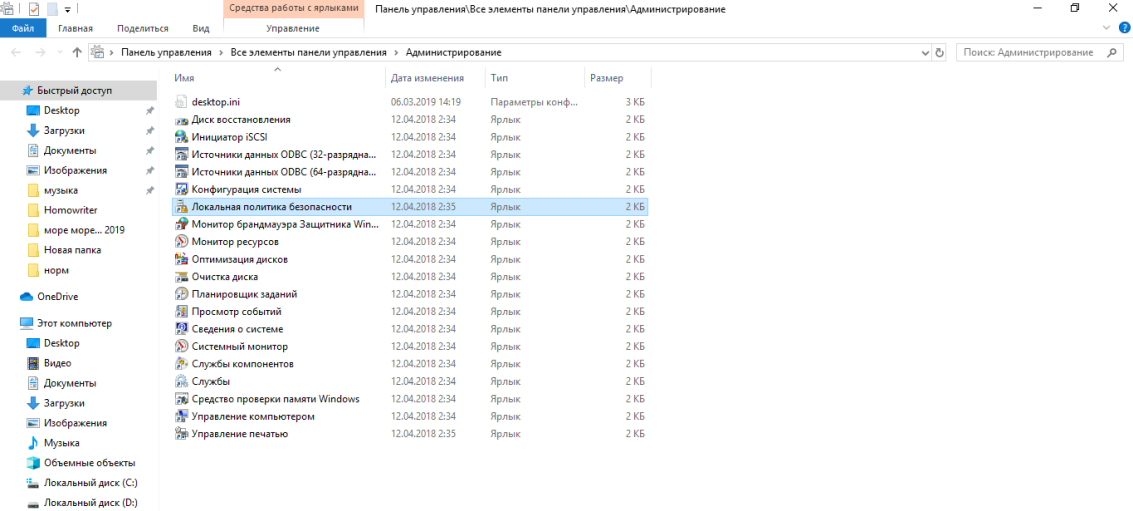Switch to the Главная ribbon tab

(76, 28)
